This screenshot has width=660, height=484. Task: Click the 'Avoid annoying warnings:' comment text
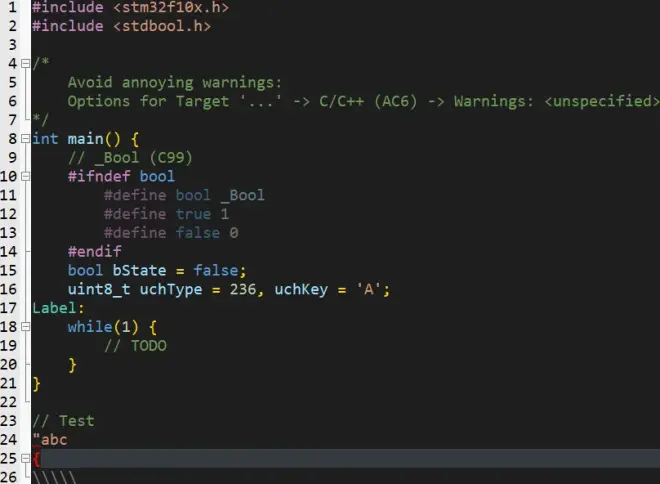175,83
